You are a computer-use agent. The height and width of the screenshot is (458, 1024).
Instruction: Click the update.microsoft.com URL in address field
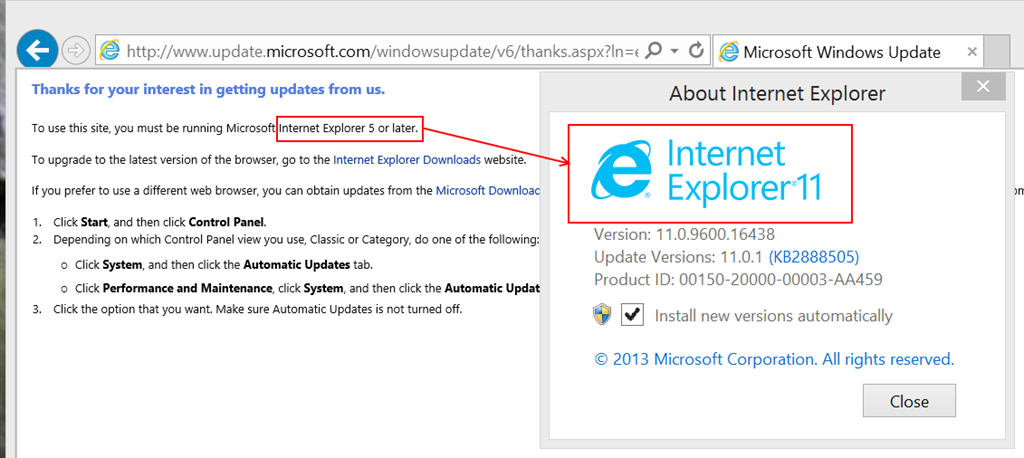coord(381,51)
